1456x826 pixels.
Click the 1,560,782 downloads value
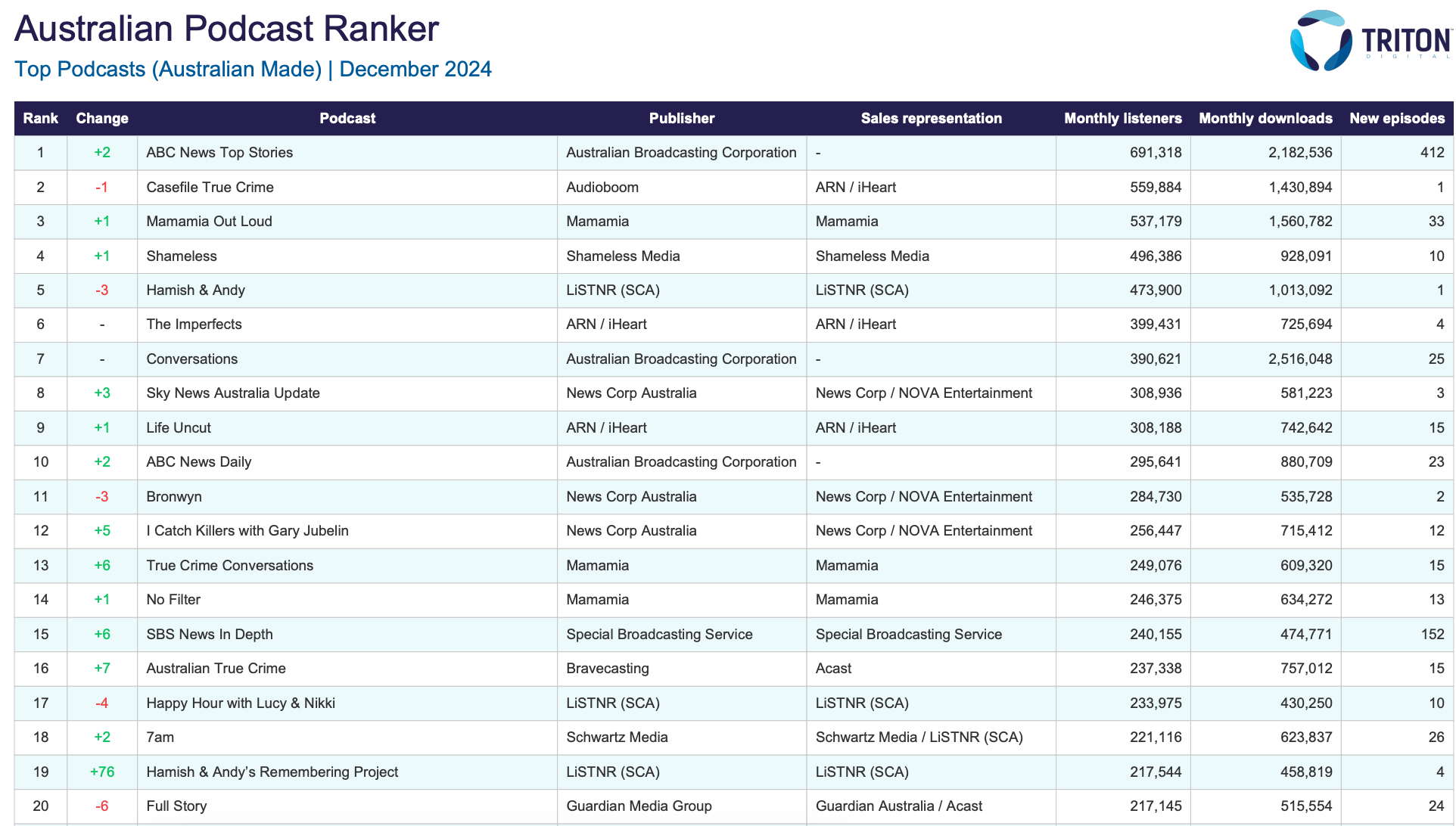(x=1300, y=222)
